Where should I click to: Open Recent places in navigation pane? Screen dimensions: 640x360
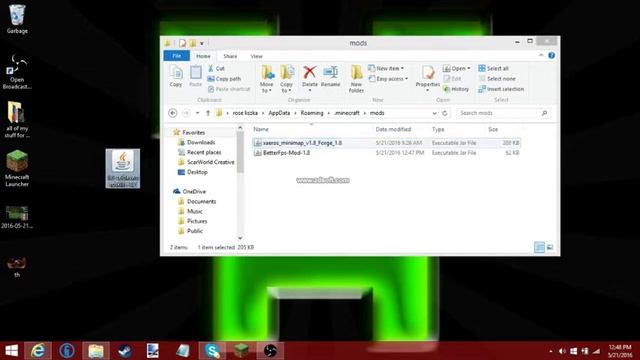pyautogui.click(x=204, y=152)
